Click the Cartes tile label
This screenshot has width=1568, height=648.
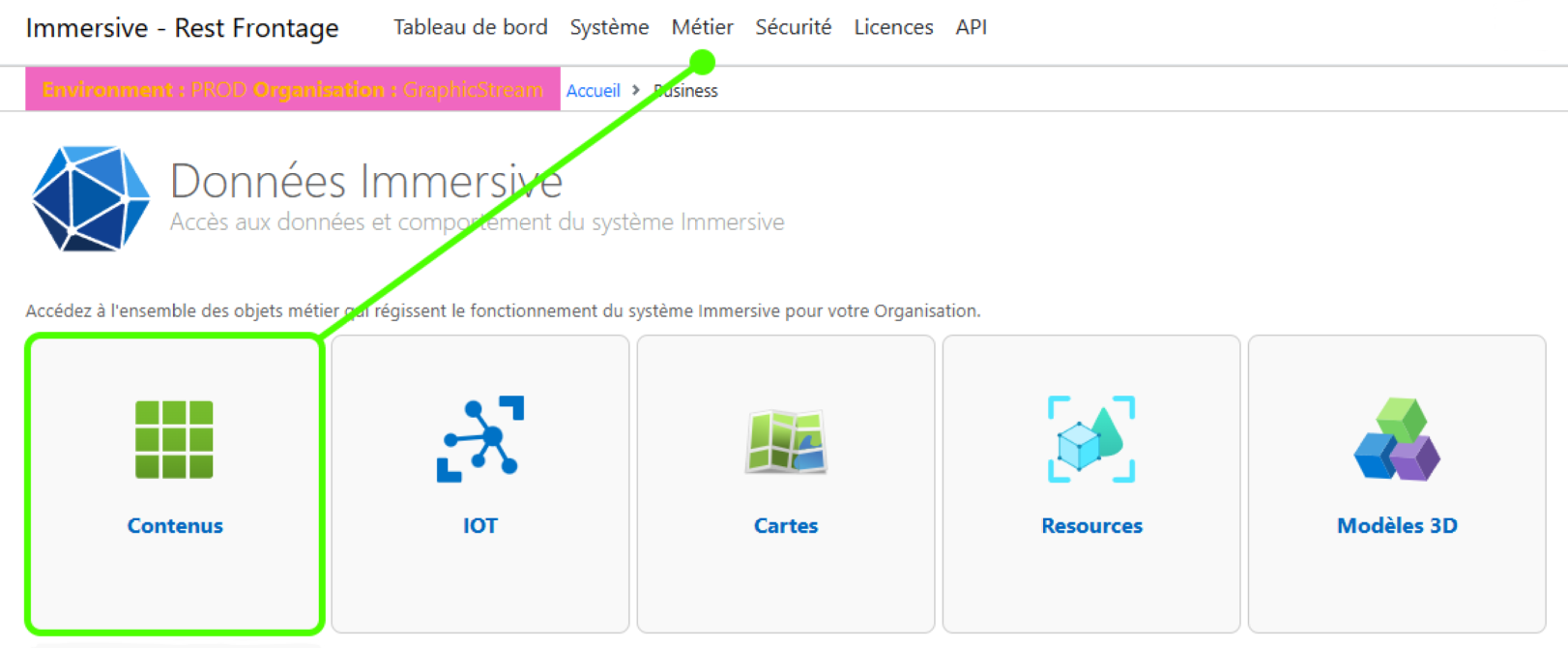pyautogui.click(x=786, y=526)
